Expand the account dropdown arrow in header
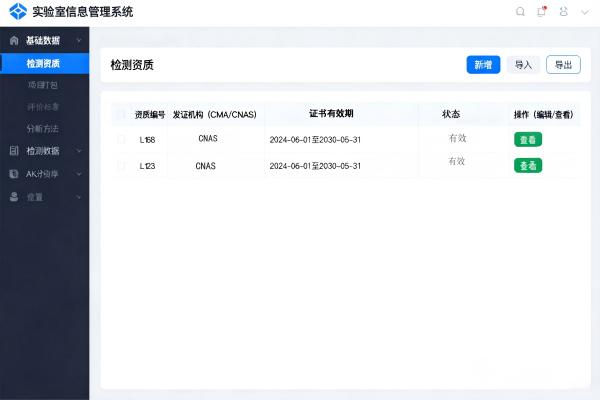Screen dimensions: 600x400 click(x=585, y=12)
